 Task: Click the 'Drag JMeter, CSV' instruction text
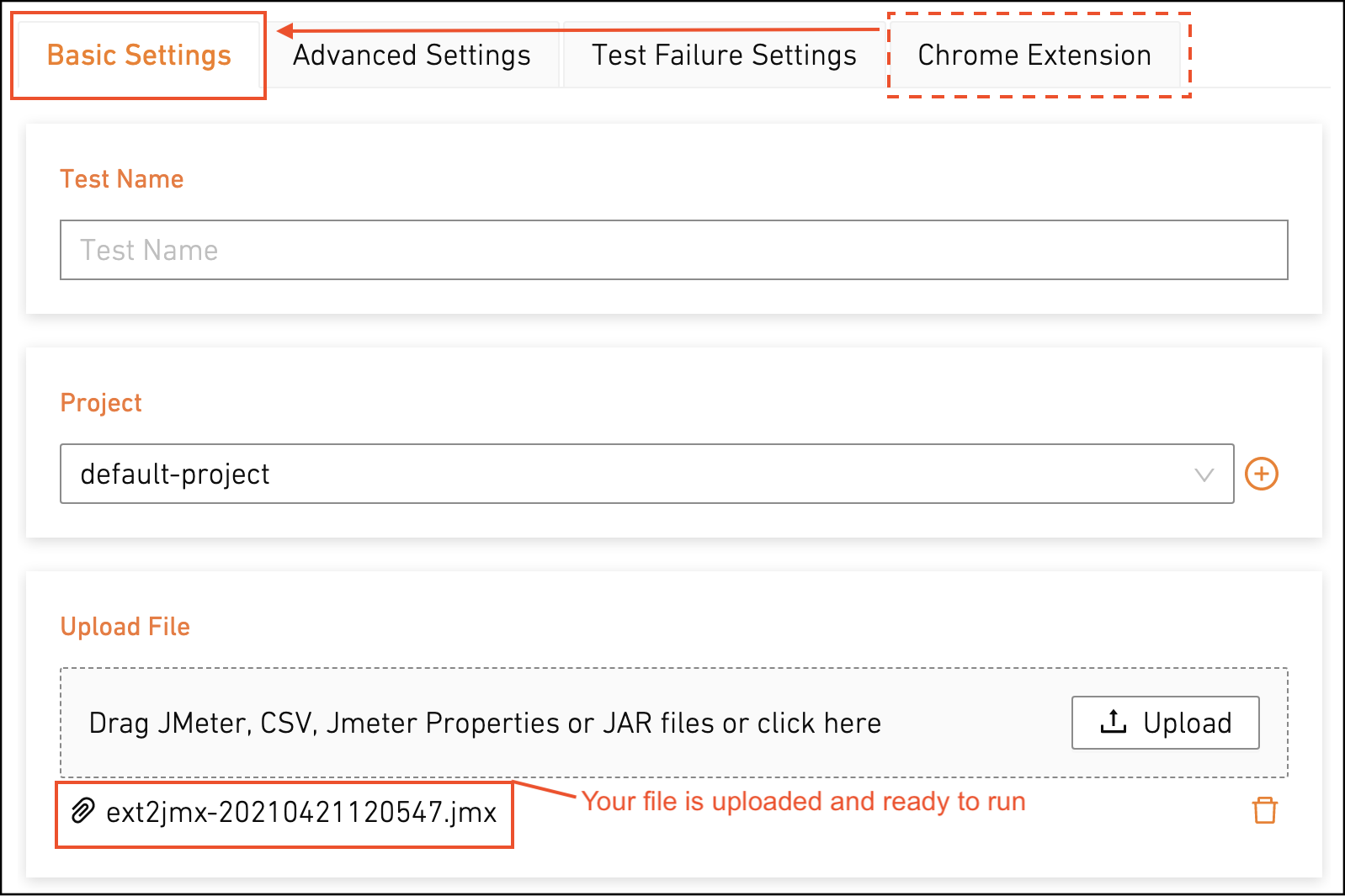[x=485, y=723]
